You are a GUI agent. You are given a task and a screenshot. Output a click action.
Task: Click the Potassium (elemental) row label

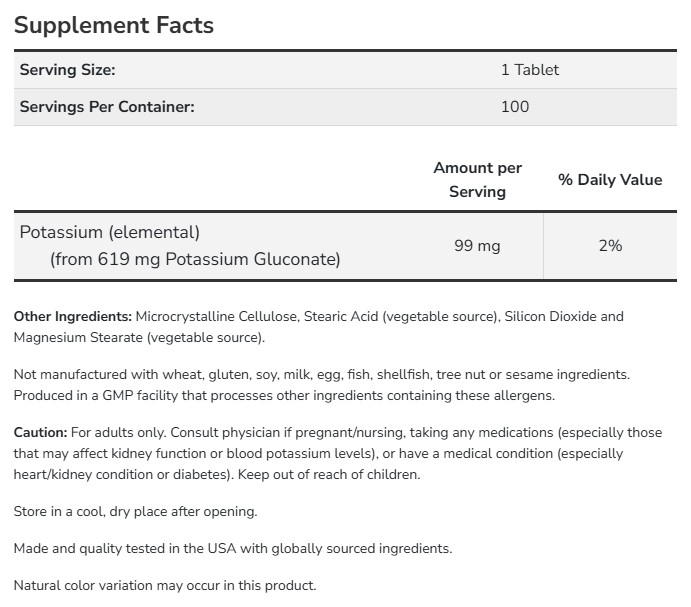click(x=110, y=232)
